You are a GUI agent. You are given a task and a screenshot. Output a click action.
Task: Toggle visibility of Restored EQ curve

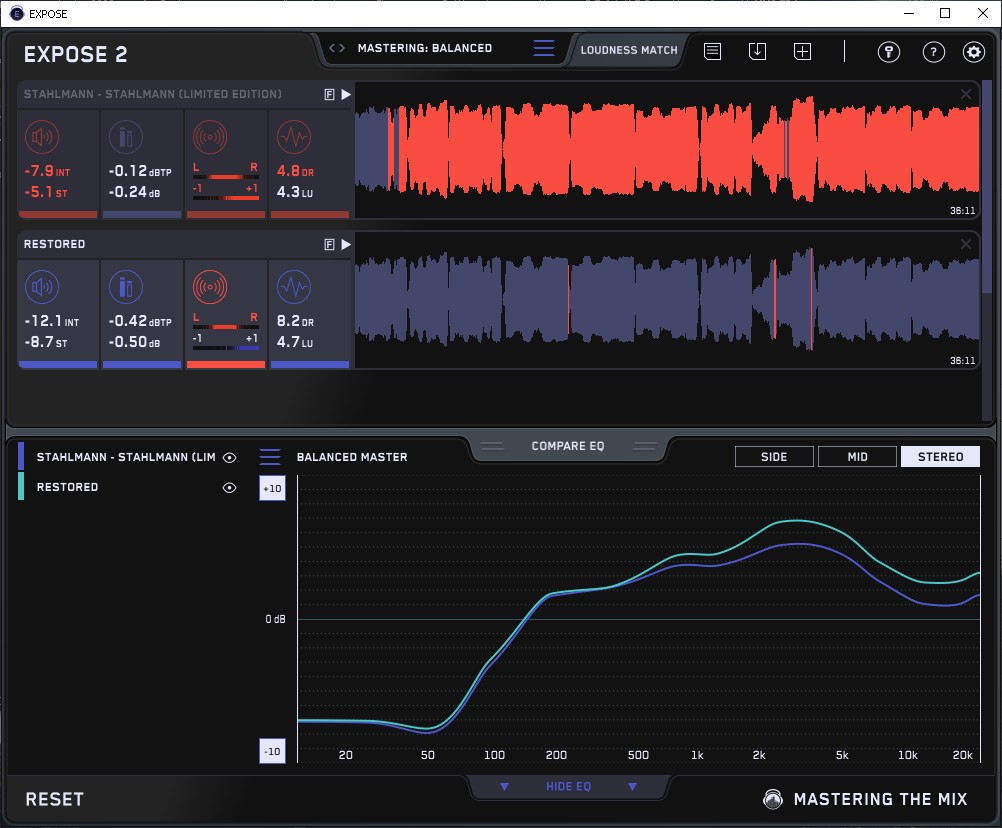point(229,488)
